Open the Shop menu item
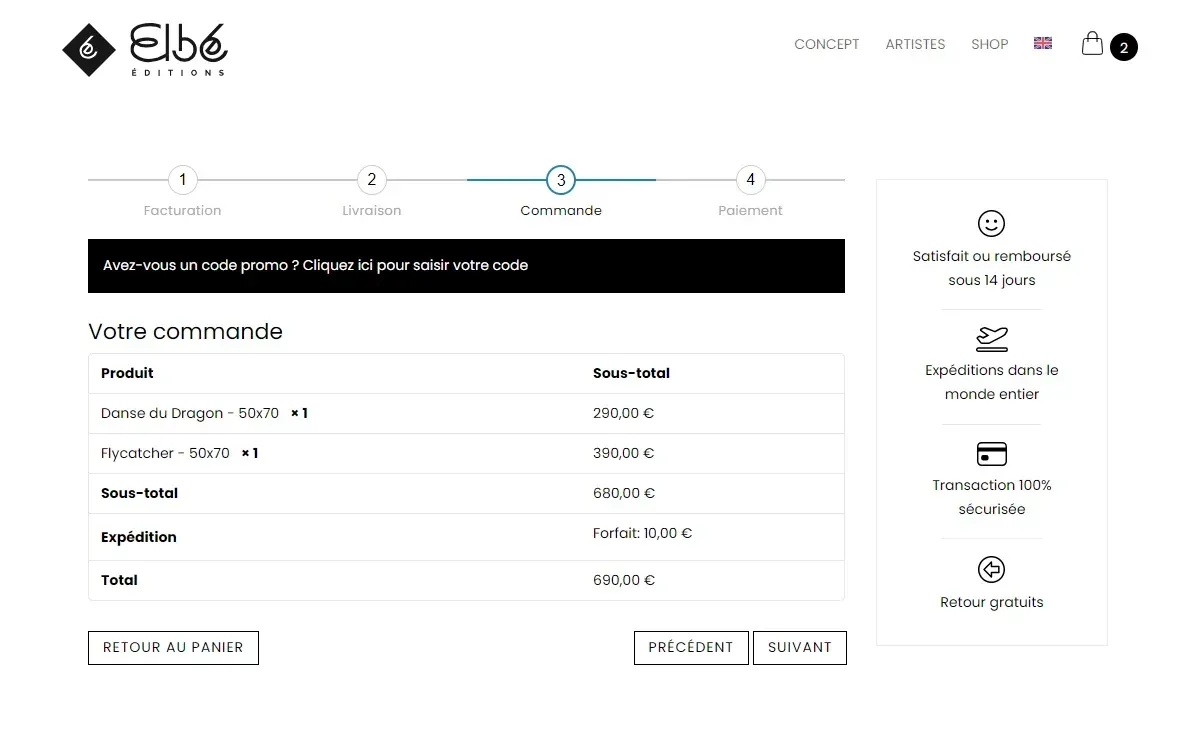 (989, 44)
